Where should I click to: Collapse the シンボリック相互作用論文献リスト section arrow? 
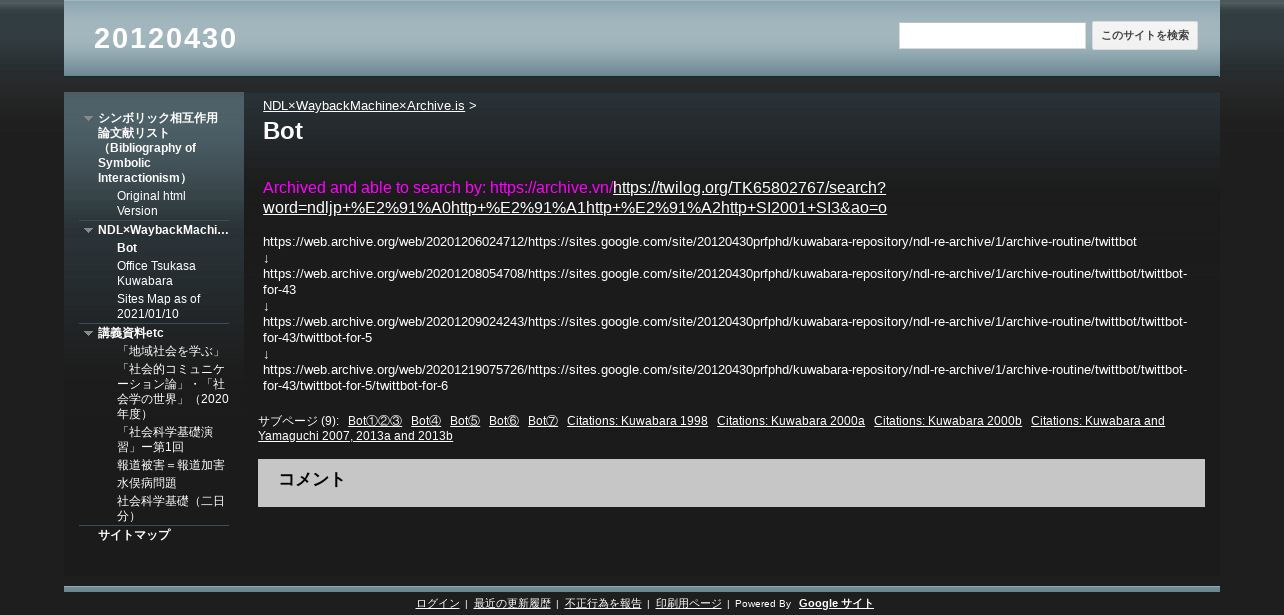pyautogui.click(x=88, y=119)
